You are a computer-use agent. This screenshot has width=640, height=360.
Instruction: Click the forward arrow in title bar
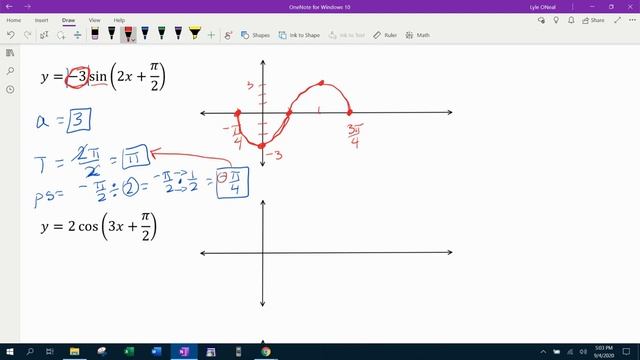27,7
